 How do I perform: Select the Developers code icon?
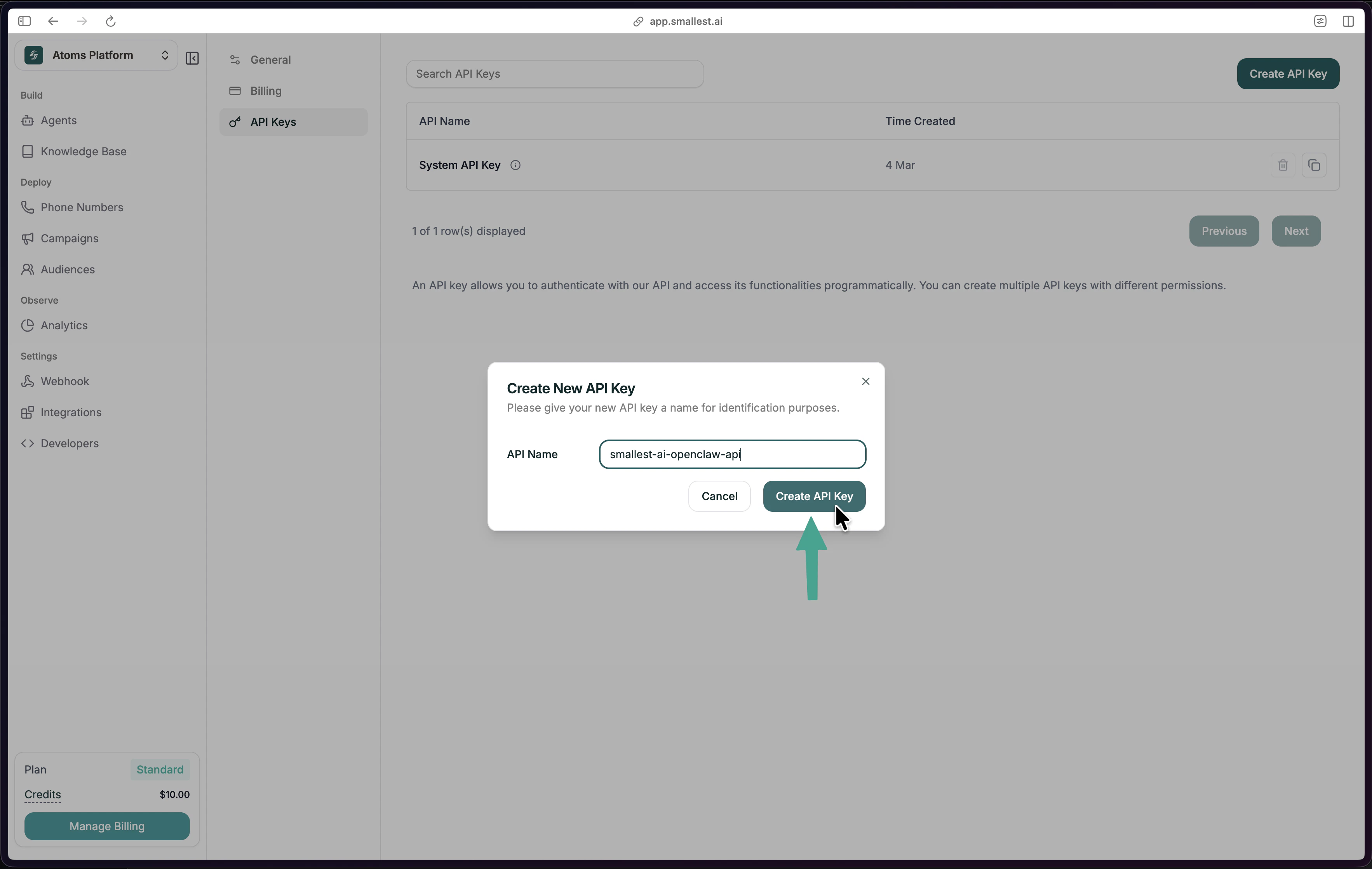pos(27,443)
